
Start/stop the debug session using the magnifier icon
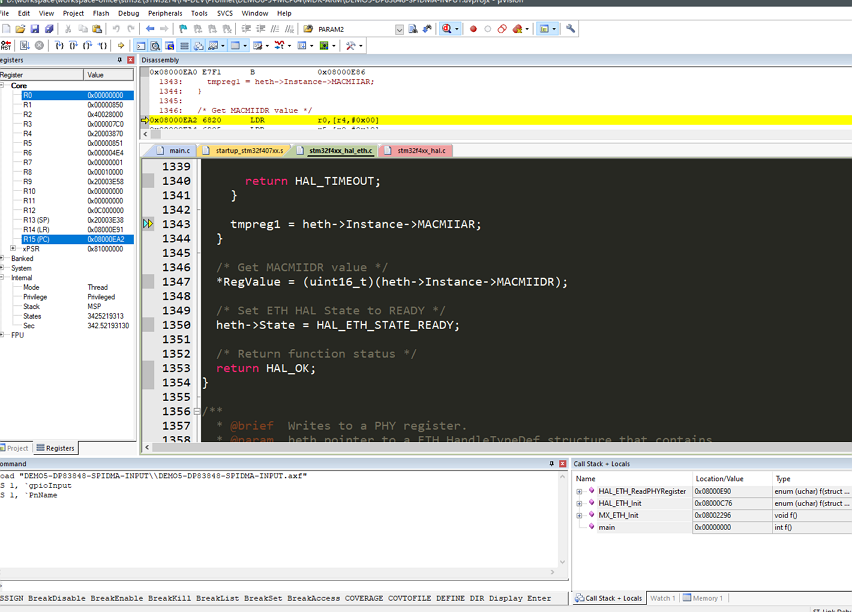pyautogui.click(x=447, y=29)
